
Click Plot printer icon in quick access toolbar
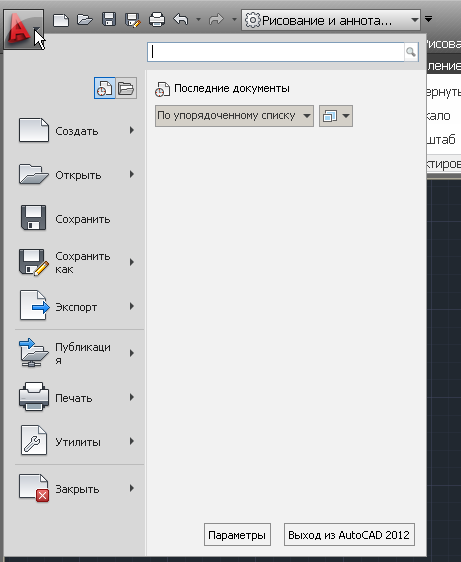click(x=157, y=19)
